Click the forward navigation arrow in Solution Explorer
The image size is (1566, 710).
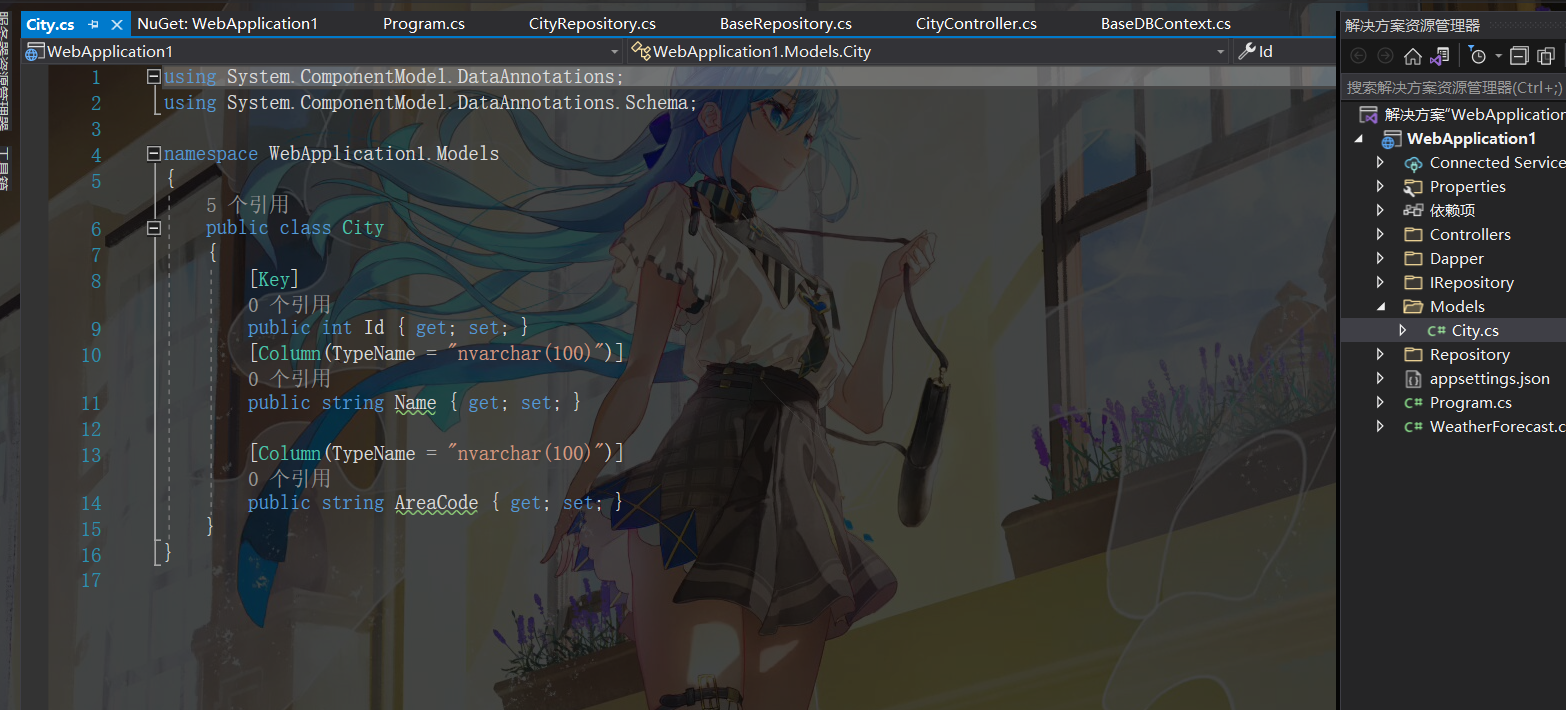click(x=1385, y=56)
